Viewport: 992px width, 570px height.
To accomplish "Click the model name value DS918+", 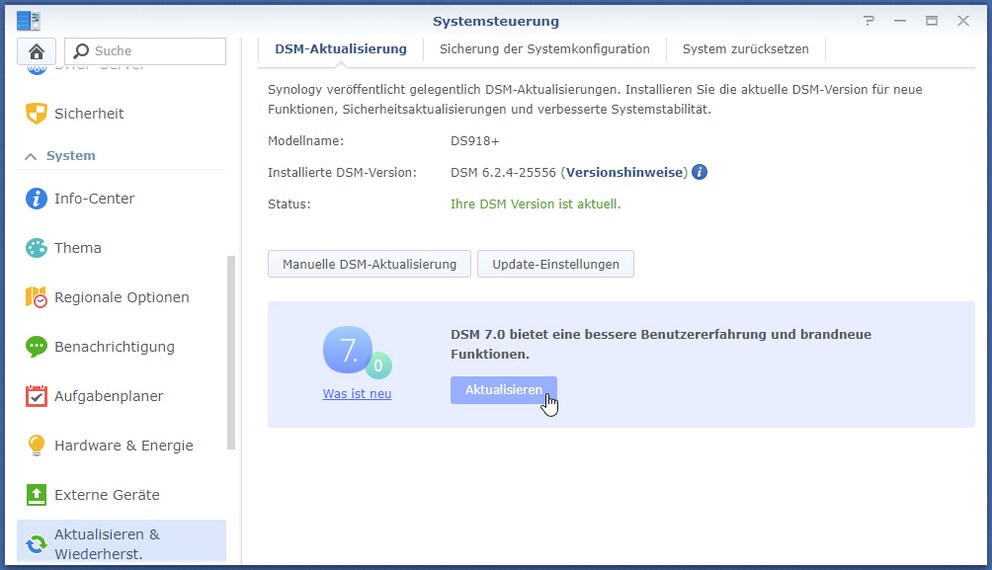I will [x=475, y=141].
